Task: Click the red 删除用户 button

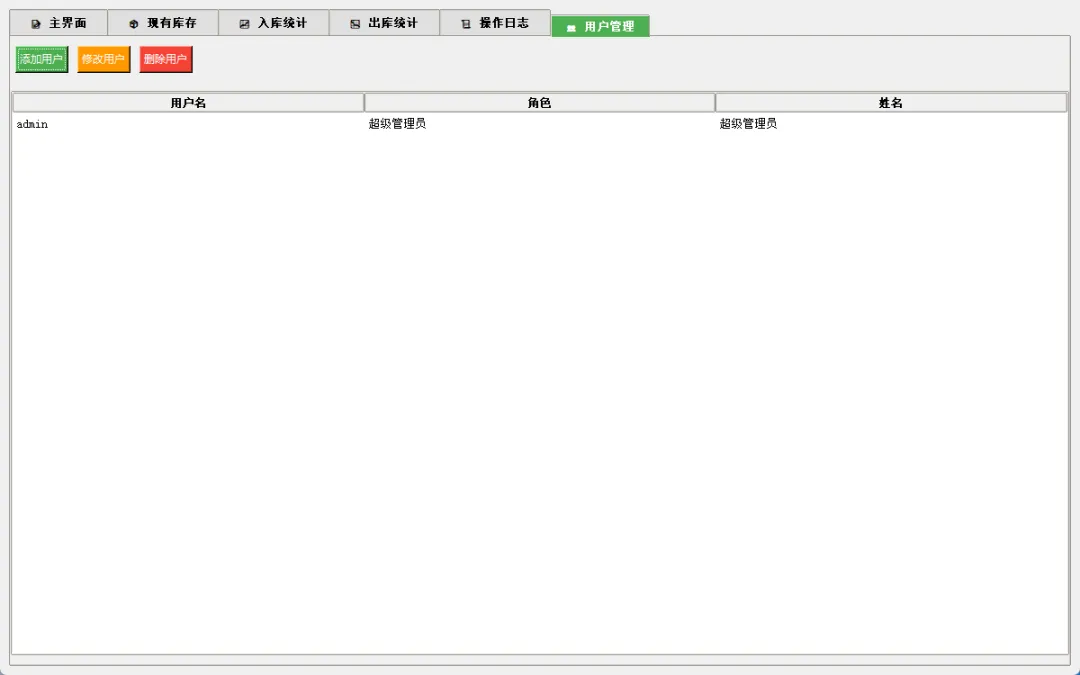Action: click(x=165, y=59)
